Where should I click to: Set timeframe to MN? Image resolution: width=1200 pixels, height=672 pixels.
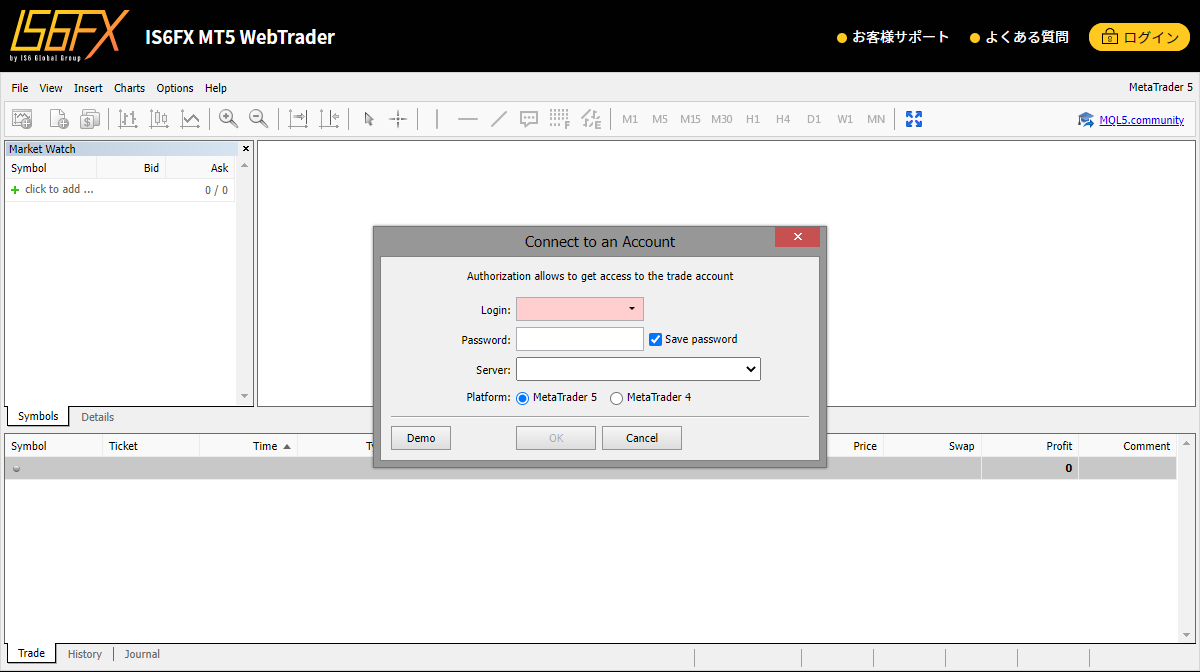(x=876, y=119)
